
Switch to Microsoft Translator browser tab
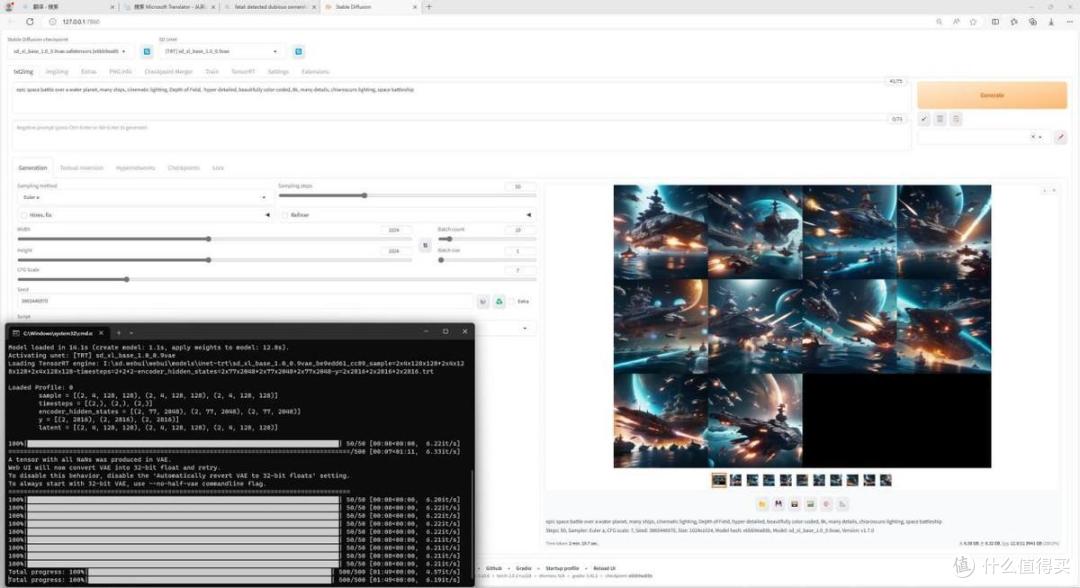[169, 7]
